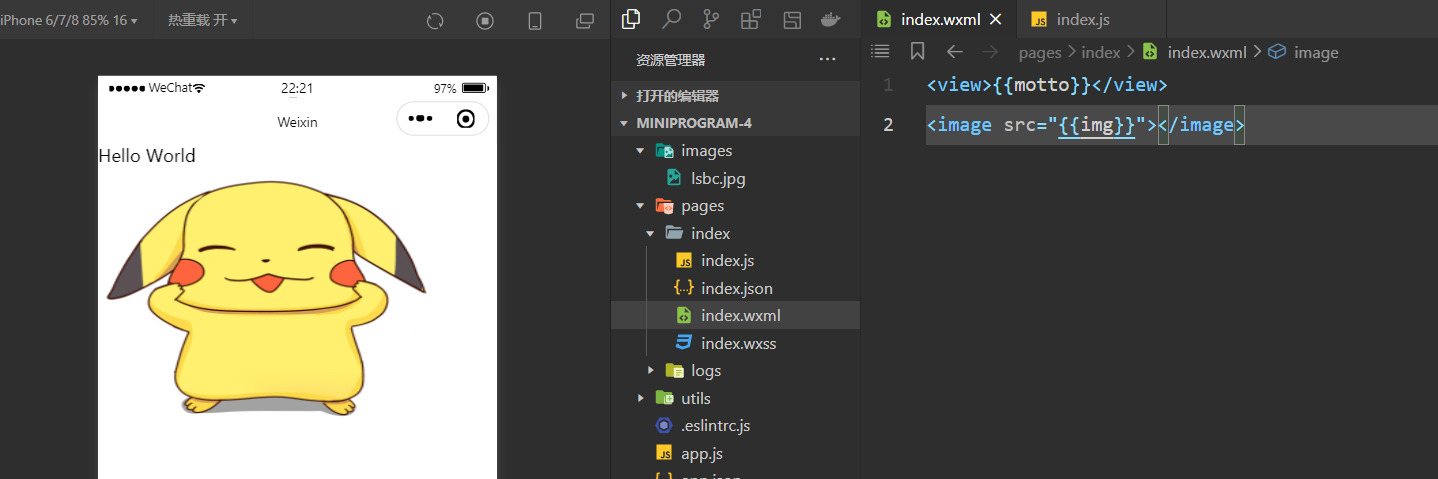Click the Hello World text in simulator
This screenshot has width=1438, height=479.
(147, 156)
